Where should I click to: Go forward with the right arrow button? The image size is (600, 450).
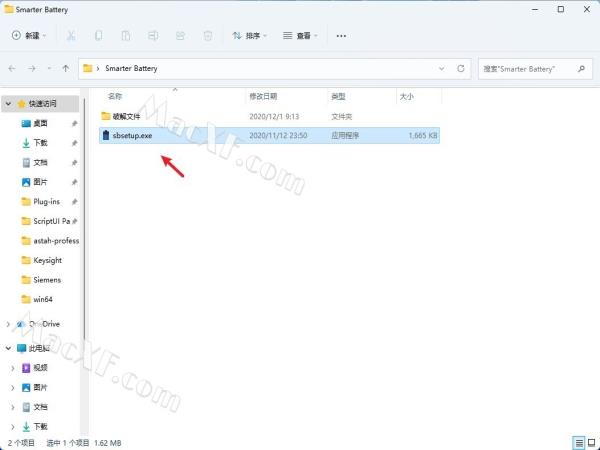[32, 68]
